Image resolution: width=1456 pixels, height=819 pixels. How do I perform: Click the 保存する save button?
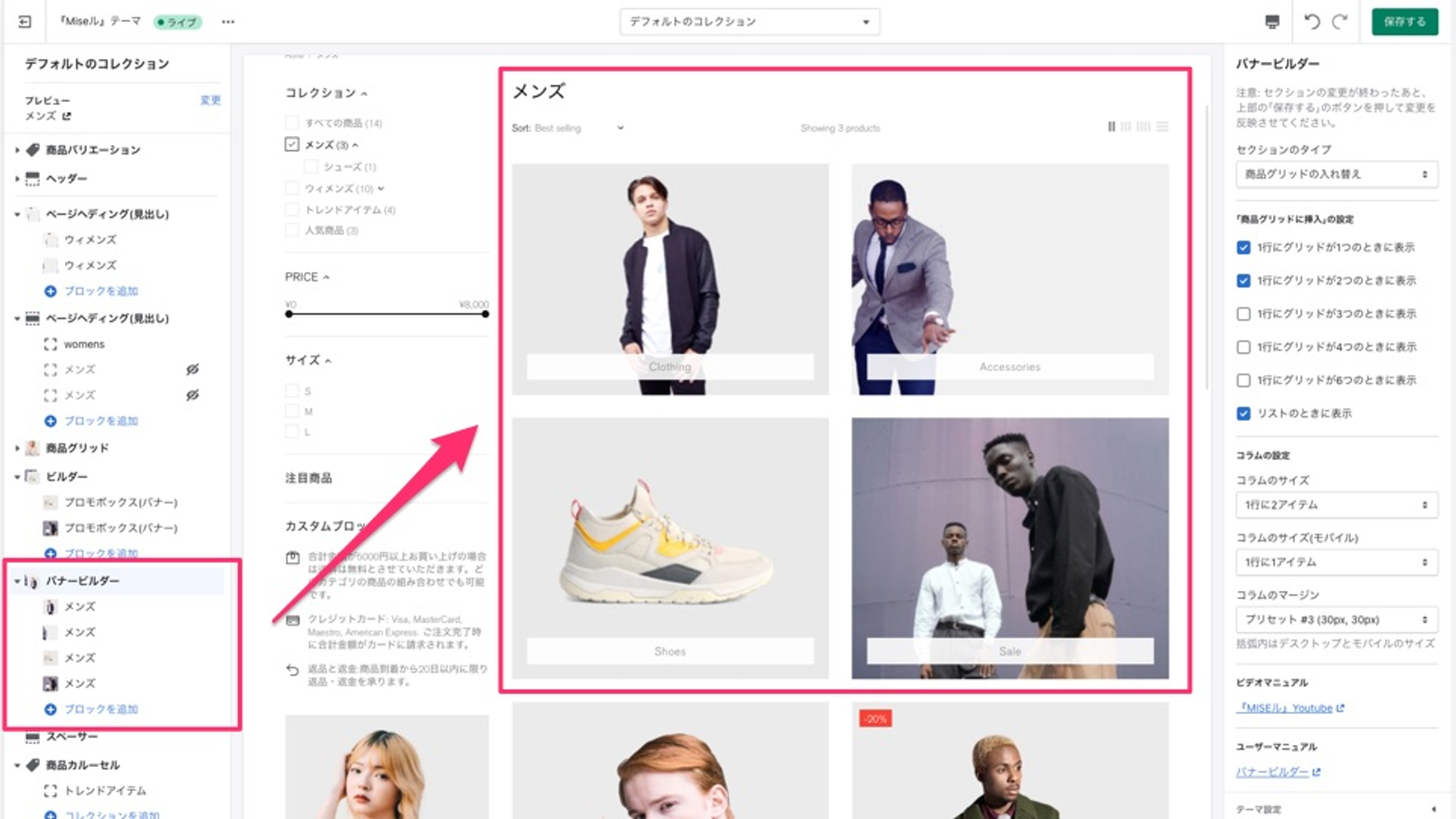pos(1405,22)
